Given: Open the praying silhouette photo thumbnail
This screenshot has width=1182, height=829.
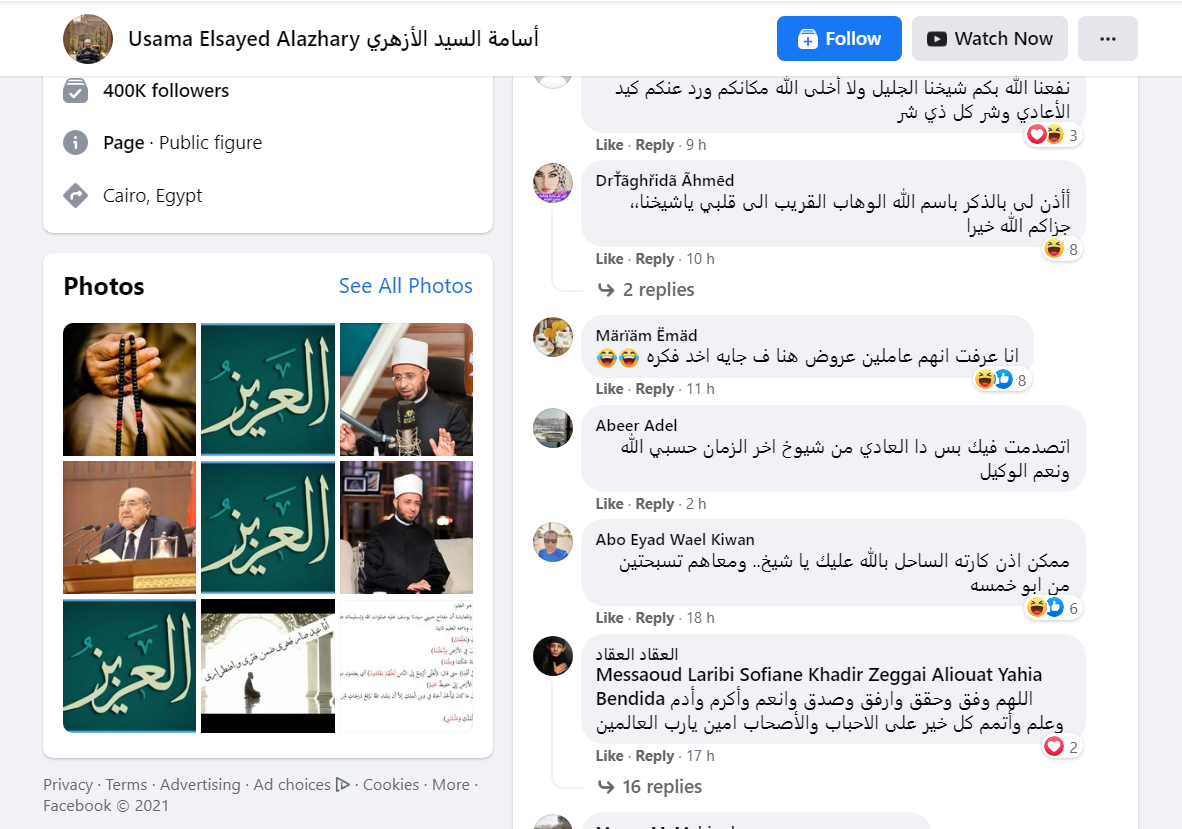Looking at the screenshot, I should pos(268,666).
